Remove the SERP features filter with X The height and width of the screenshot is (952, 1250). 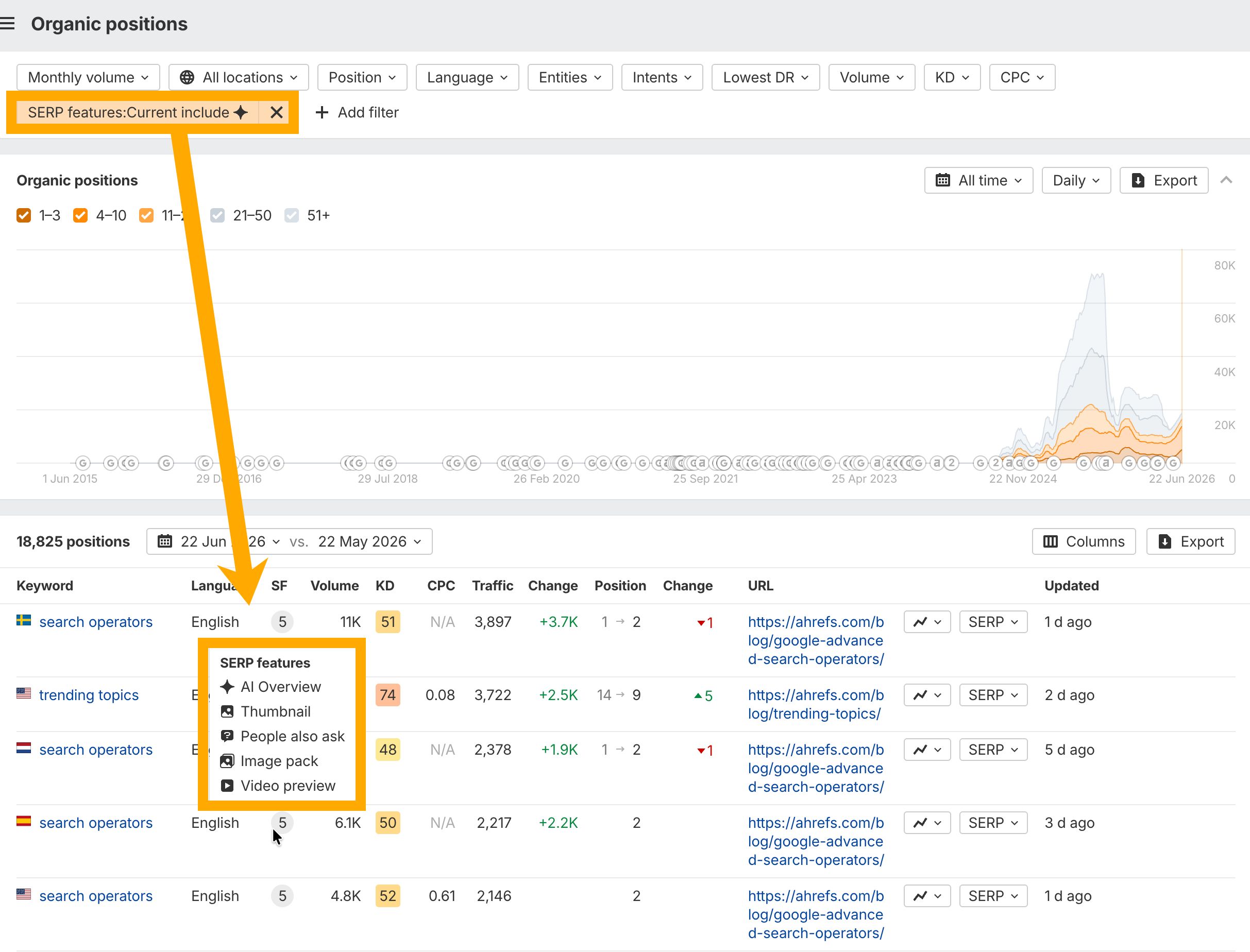(276, 112)
